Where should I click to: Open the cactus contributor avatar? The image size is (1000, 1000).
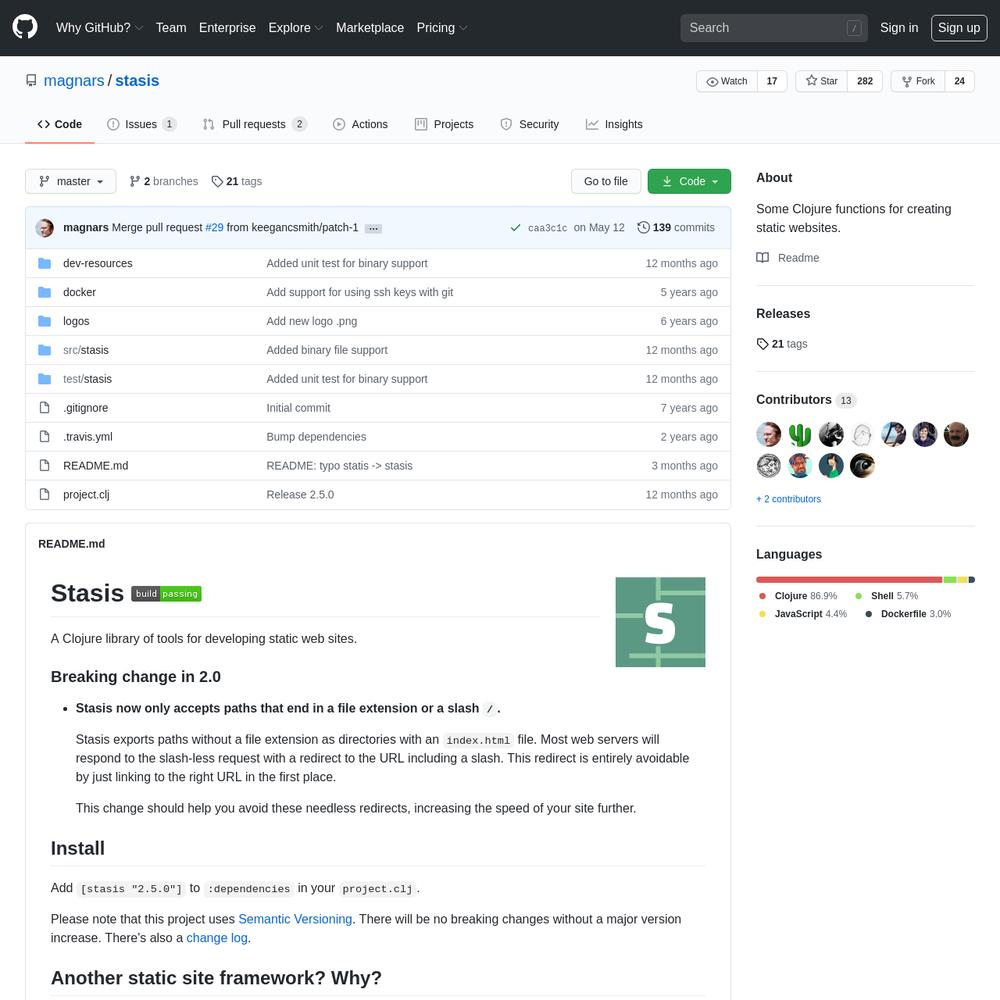click(x=800, y=435)
